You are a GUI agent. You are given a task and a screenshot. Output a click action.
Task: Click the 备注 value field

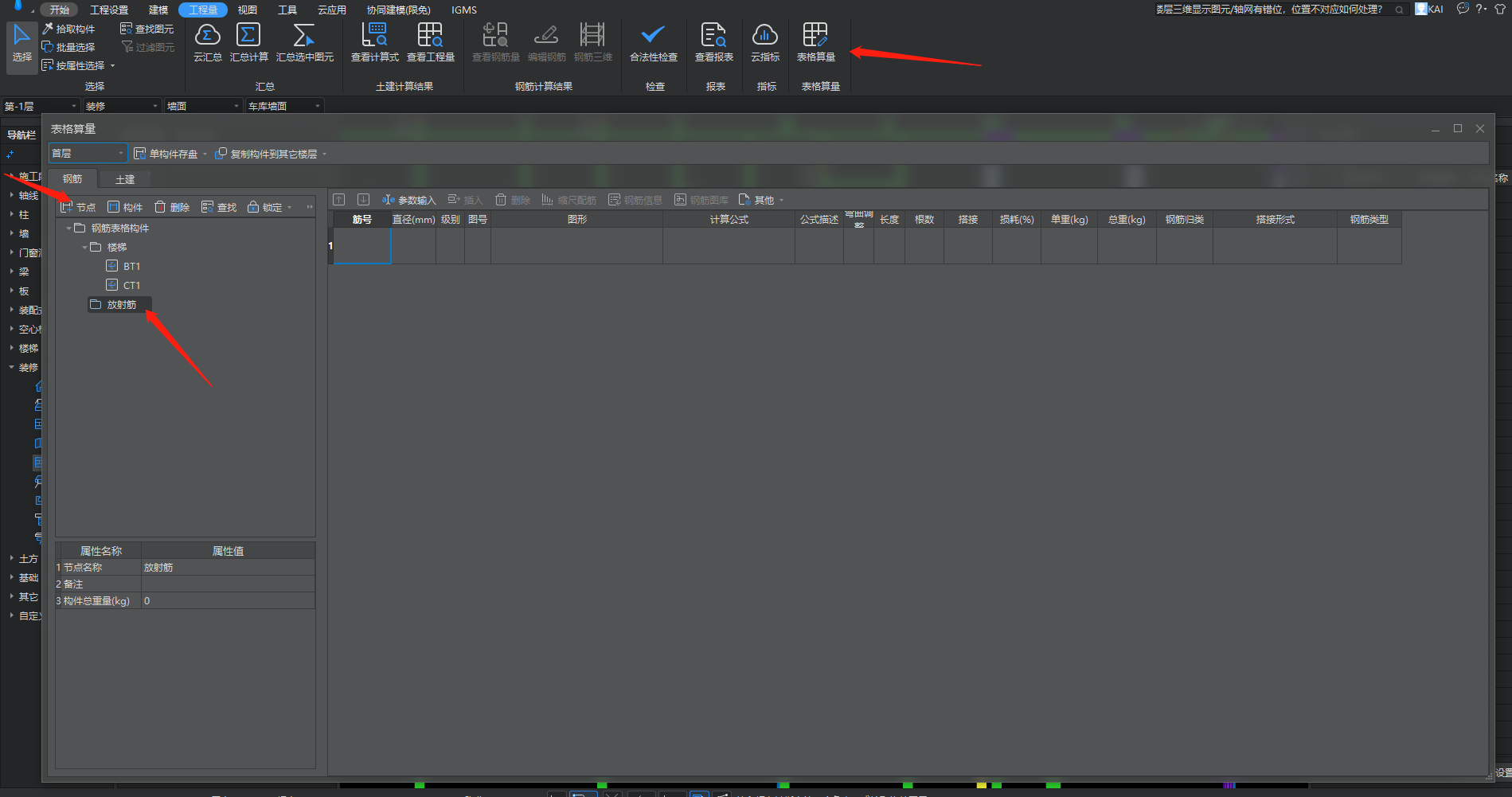(228, 584)
